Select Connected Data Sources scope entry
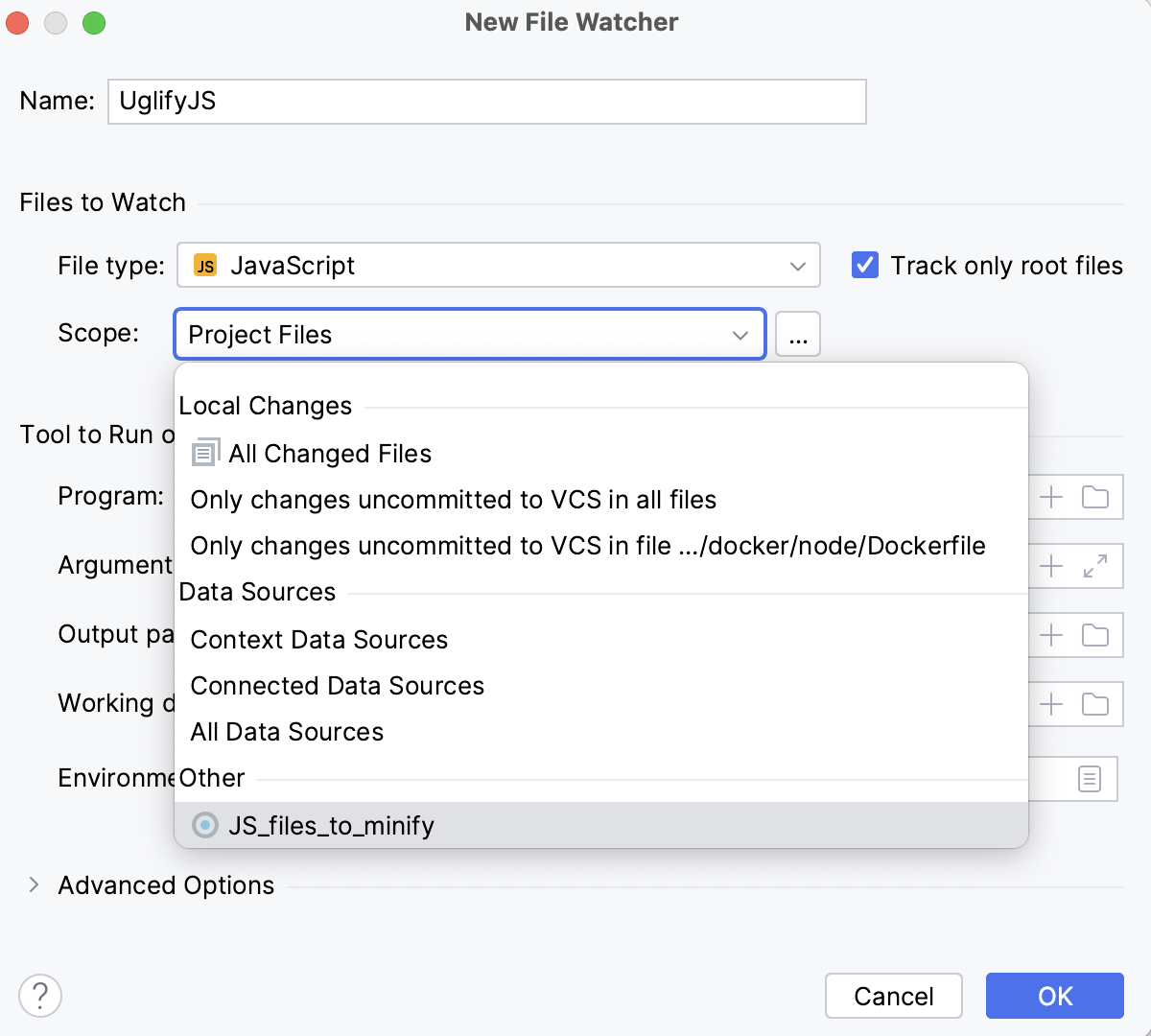This screenshot has height=1036, width=1151. coord(338,686)
